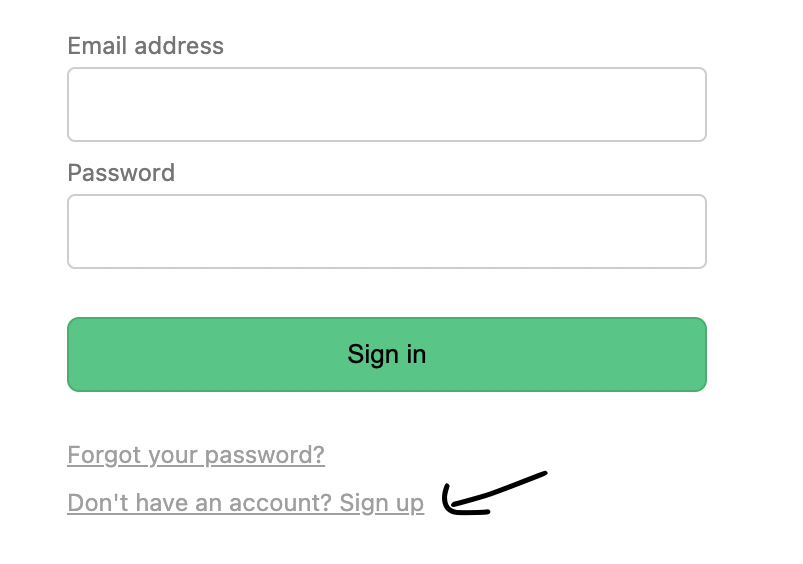The image size is (803, 564).
Task: Select the text box under Password label
Action: click(386, 231)
